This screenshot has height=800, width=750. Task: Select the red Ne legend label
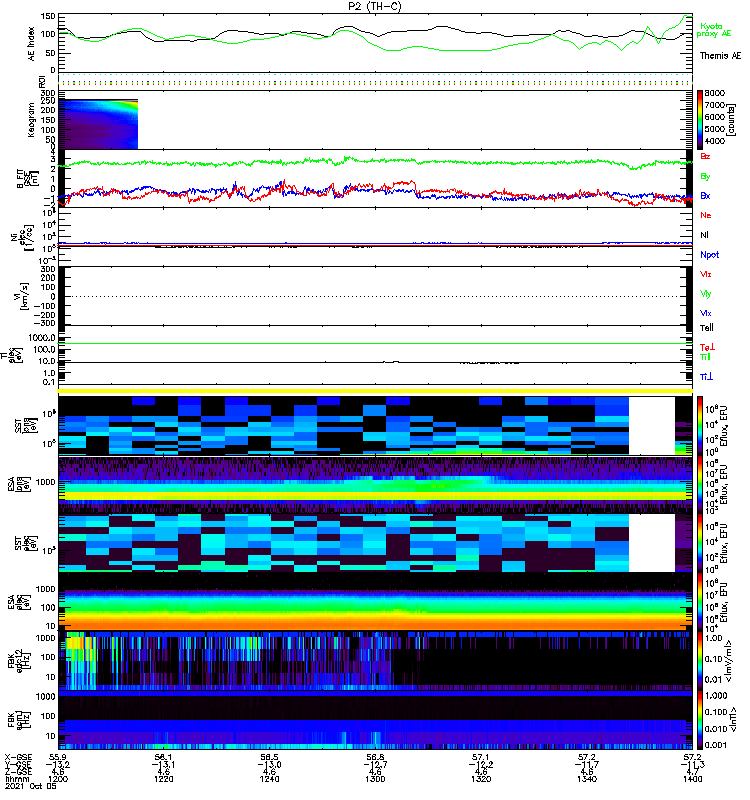[x=706, y=215]
